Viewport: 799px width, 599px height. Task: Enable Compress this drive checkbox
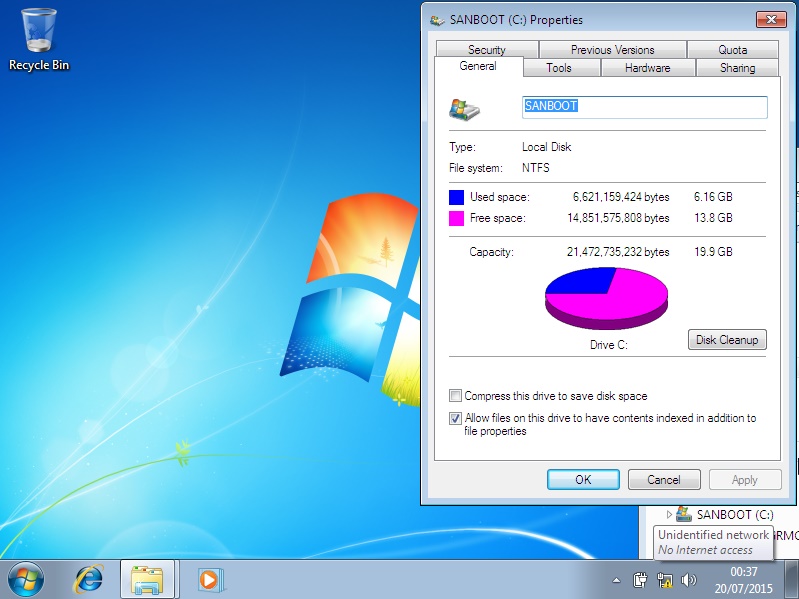[x=455, y=395]
